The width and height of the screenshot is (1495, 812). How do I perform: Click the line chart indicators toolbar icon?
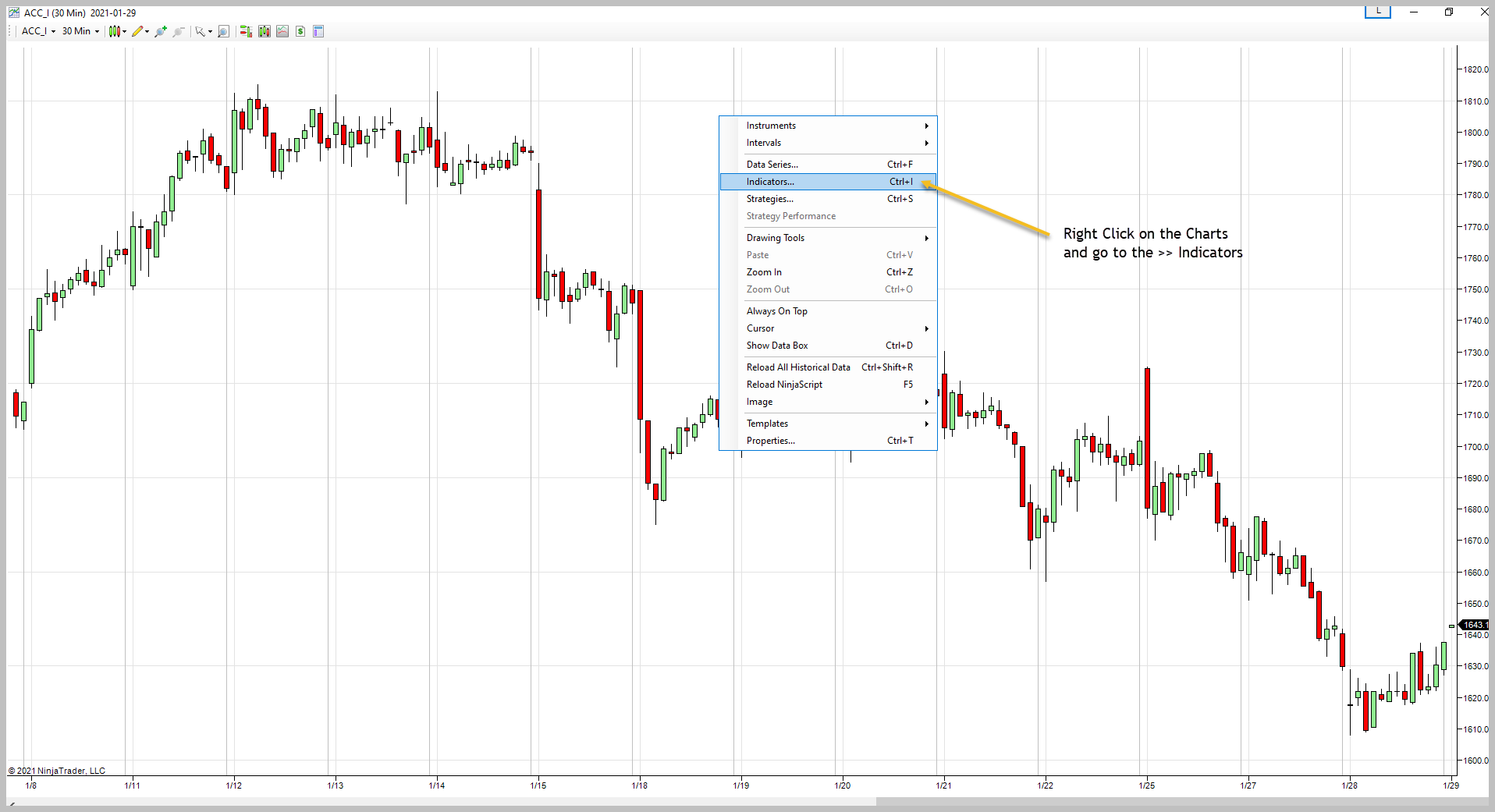coord(282,31)
